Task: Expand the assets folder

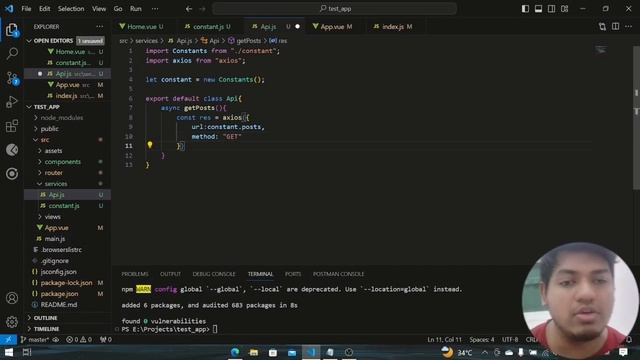Action: point(53,151)
